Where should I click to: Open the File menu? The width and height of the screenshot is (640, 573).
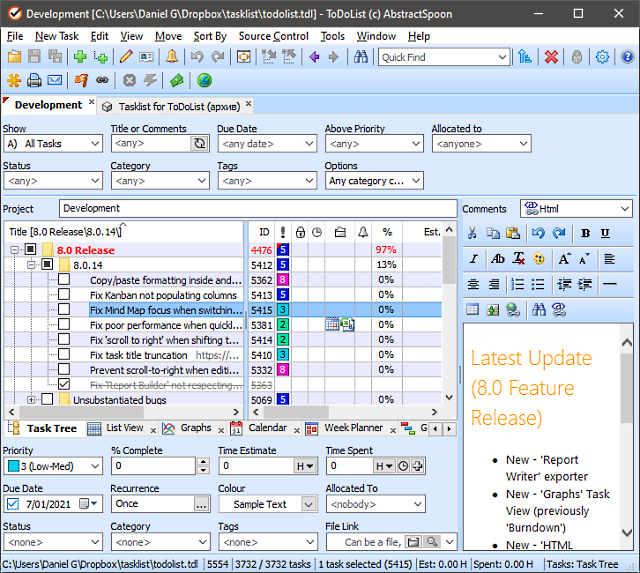tap(15, 36)
